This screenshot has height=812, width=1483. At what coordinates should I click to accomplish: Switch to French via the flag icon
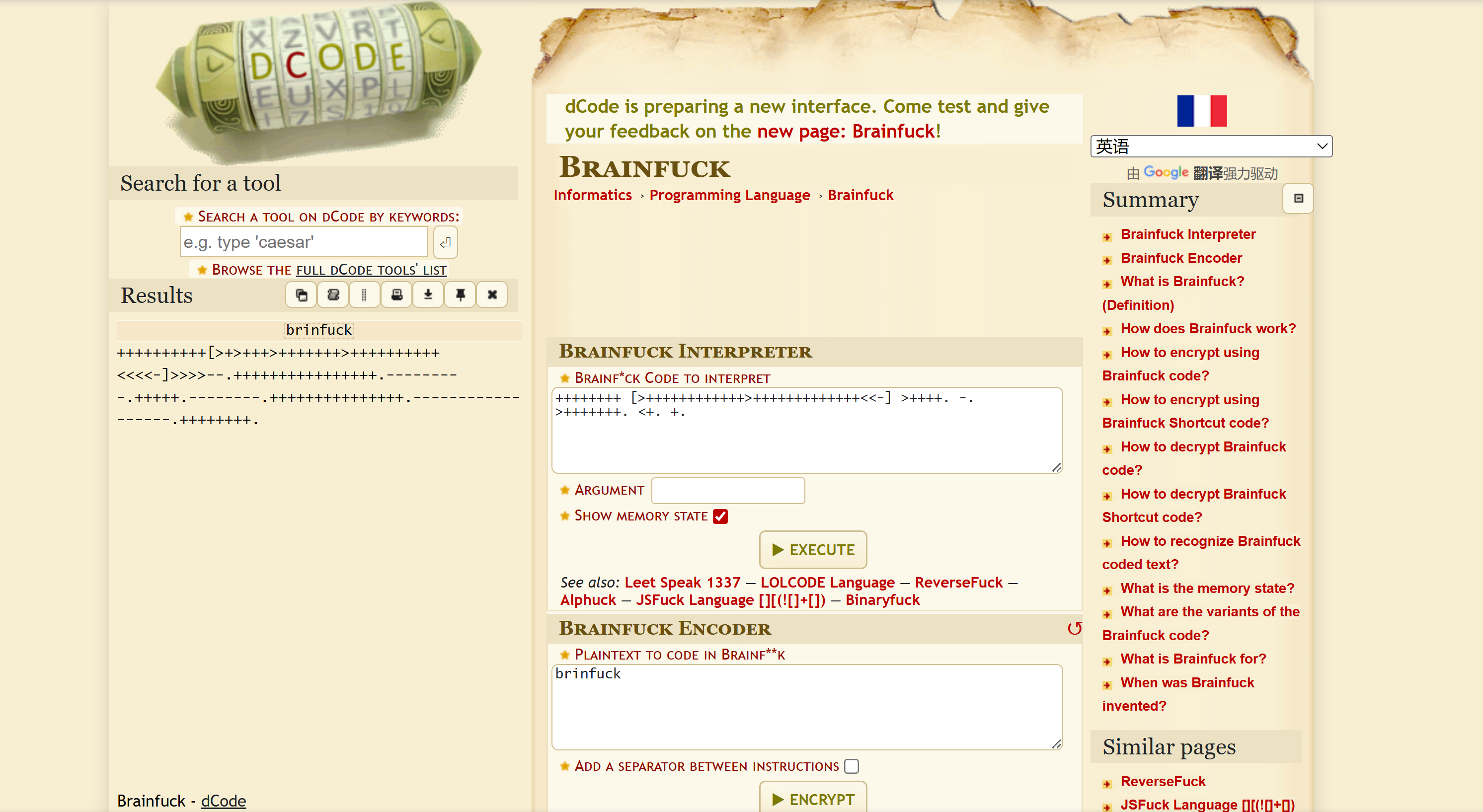(x=1202, y=111)
